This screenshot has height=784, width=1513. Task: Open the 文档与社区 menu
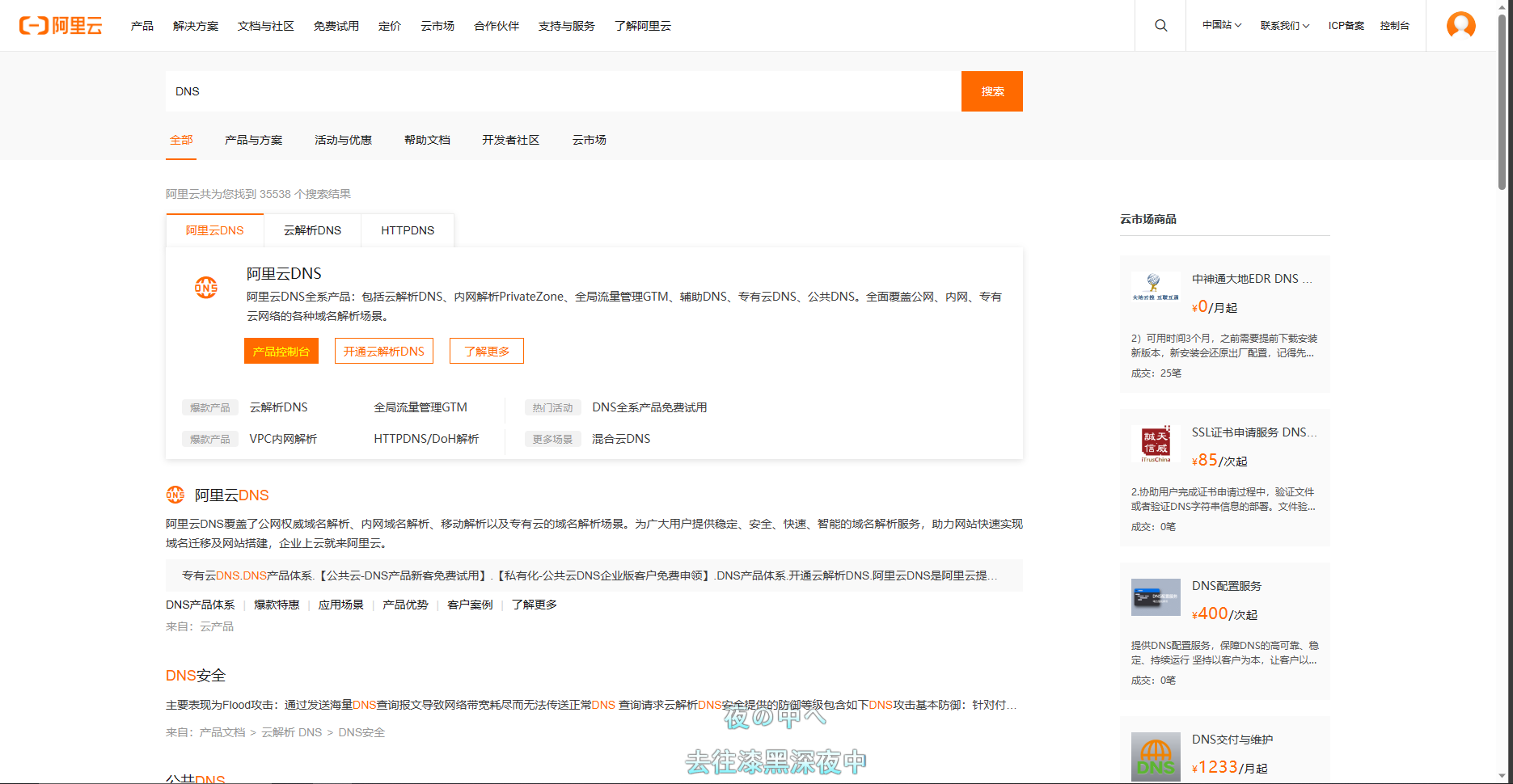(x=266, y=26)
